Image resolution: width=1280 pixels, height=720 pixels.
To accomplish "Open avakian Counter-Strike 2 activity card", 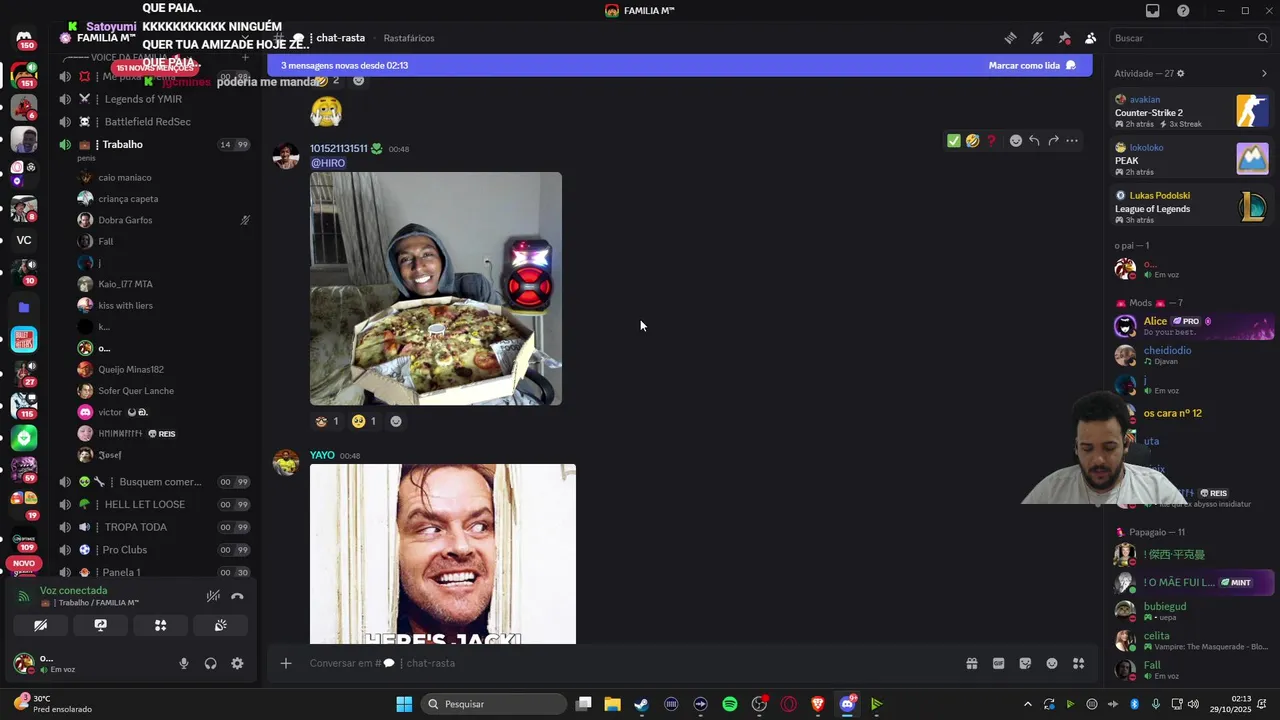I will coord(1192,111).
